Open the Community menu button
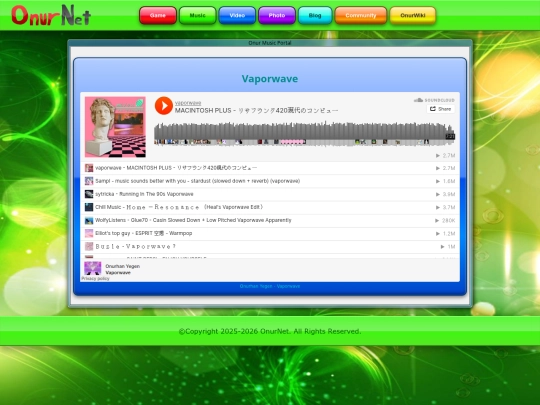Image resolution: width=540 pixels, height=405 pixels. pos(361,15)
